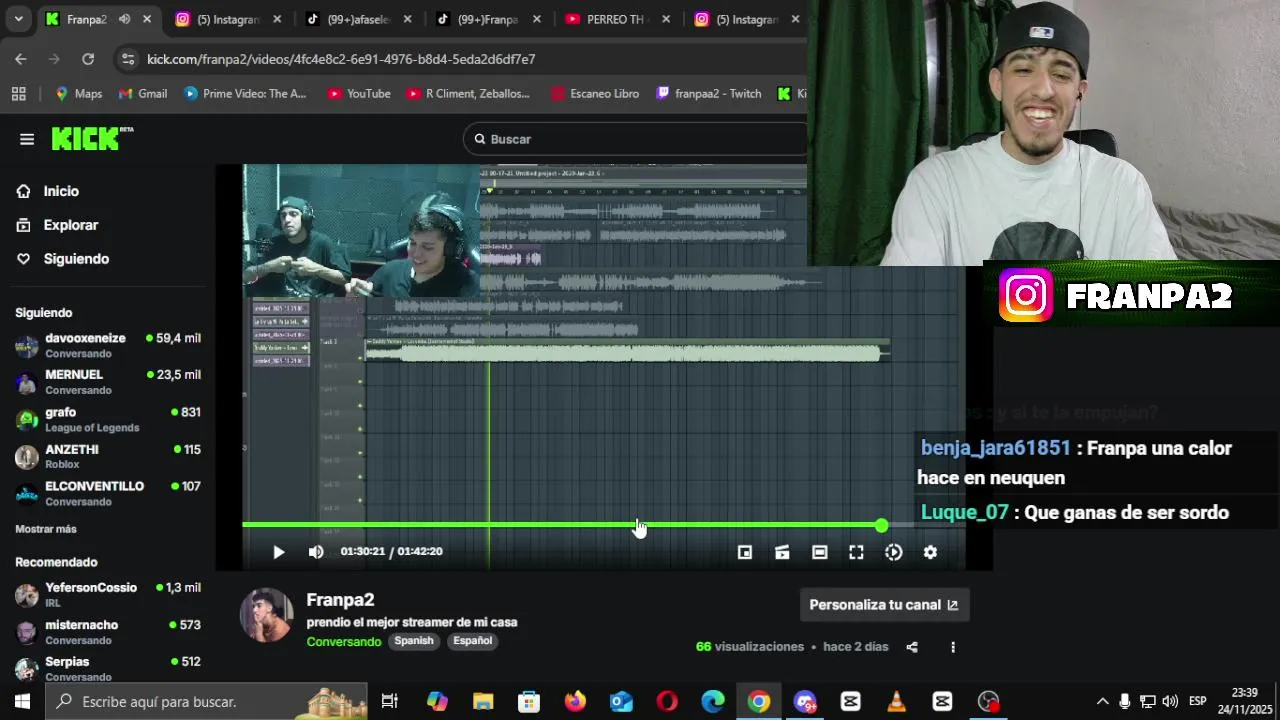Click the Conversando category link
This screenshot has height=720, width=1280.
coord(344,641)
